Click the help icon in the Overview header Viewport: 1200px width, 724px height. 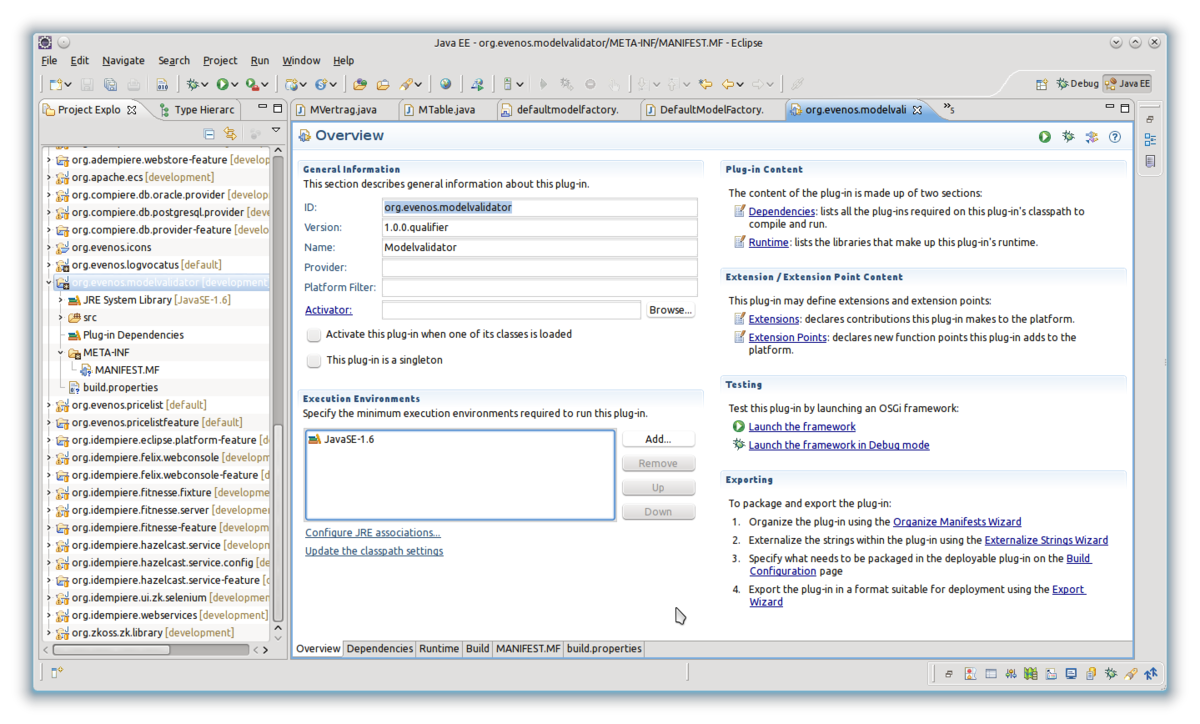[x=1115, y=137]
